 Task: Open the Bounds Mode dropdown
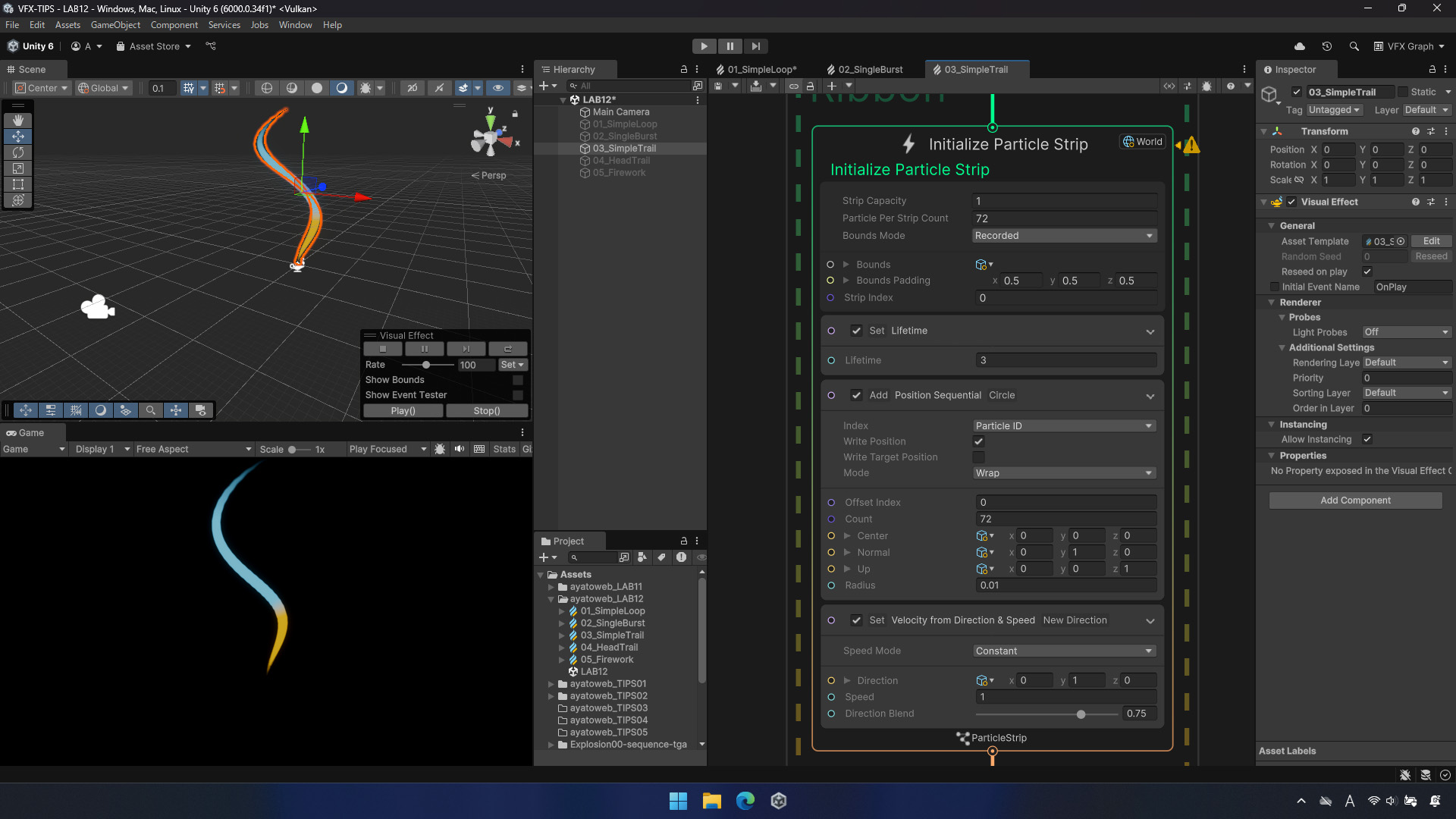1064,236
